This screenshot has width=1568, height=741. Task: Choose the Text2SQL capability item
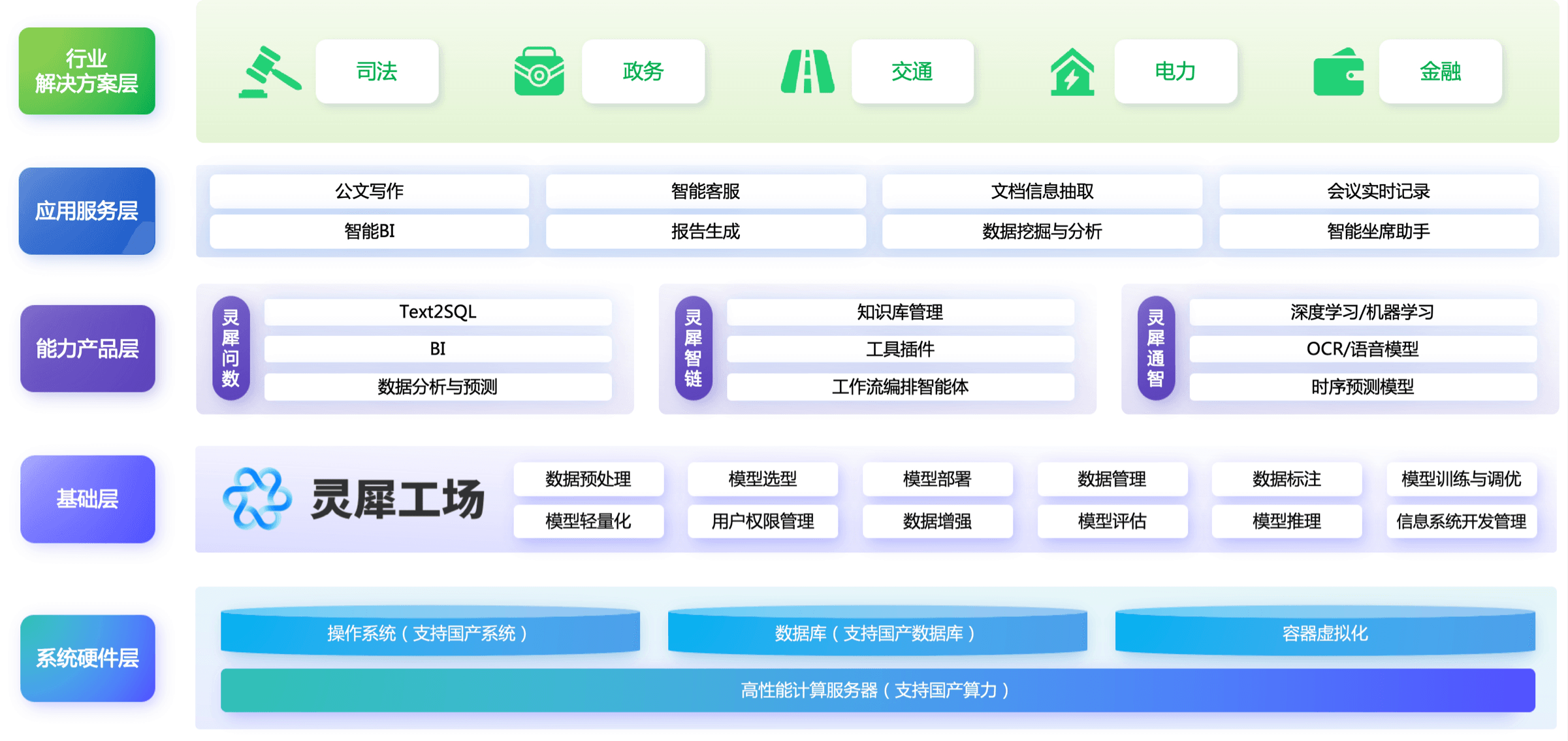(x=438, y=312)
